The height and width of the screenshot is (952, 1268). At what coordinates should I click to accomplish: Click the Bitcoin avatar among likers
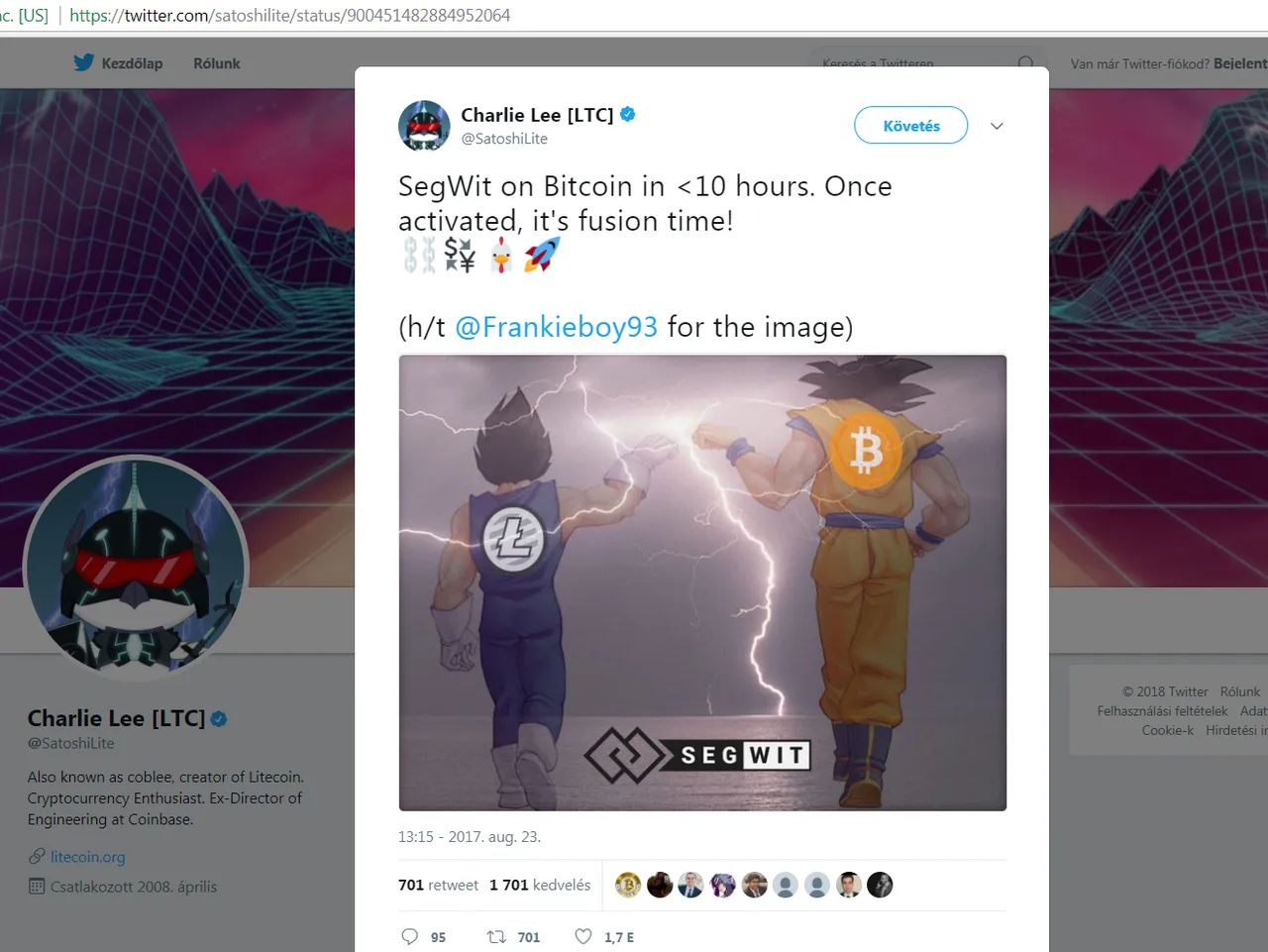point(628,885)
